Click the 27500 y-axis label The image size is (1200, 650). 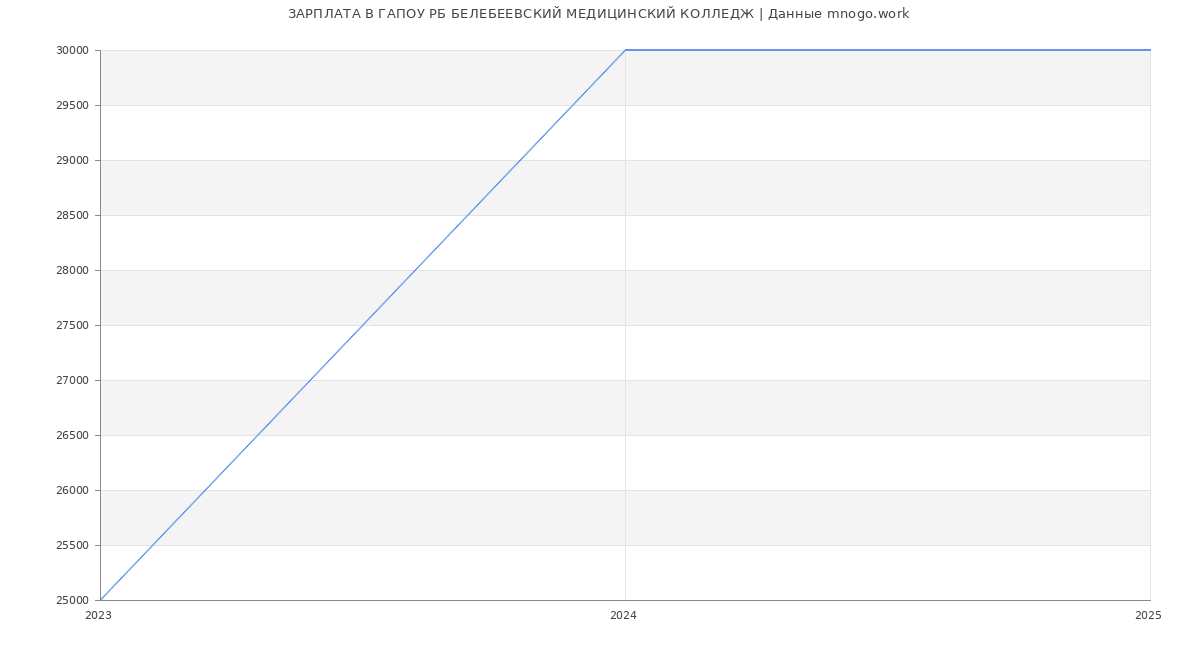click(x=72, y=326)
